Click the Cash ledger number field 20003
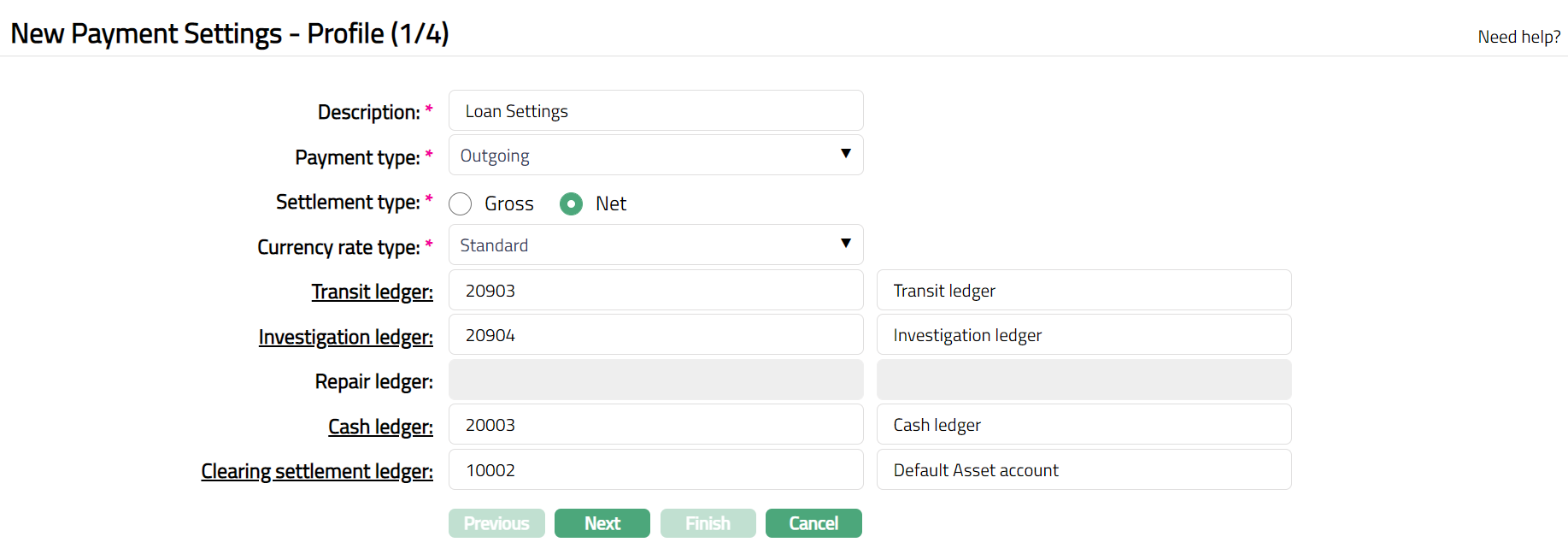The width and height of the screenshot is (1568, 554). (x=655, y=425)
